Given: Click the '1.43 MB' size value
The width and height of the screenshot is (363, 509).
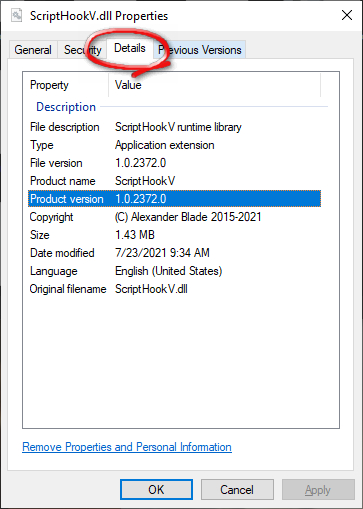Looking at the screenshot, I should [x=135, y=235].
